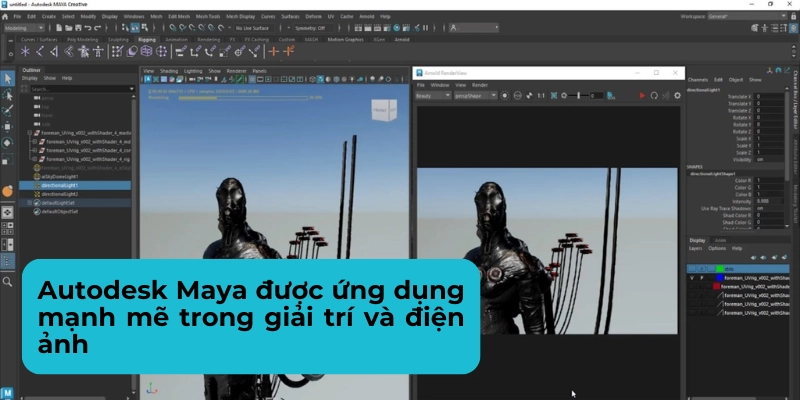Open the Workspace General dropdown
800x400 pixels.
(747, 16)
